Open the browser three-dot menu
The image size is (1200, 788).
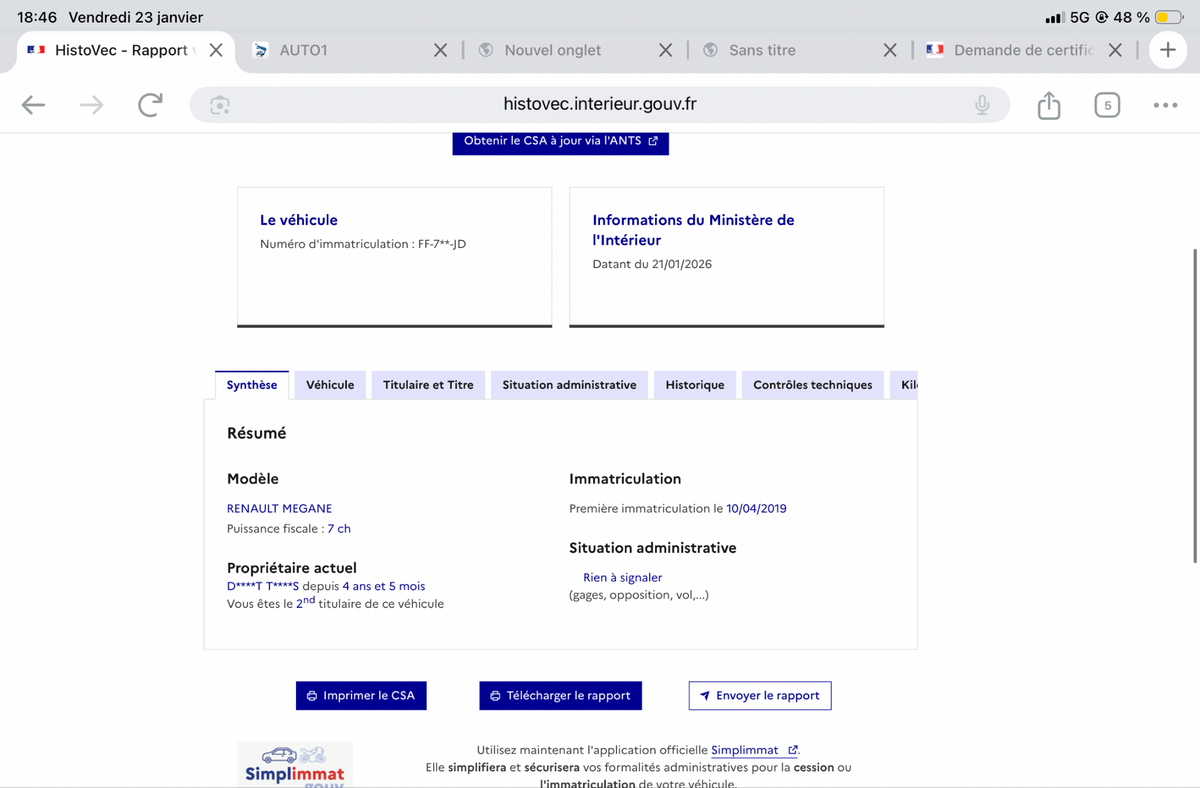coord(1165,105)
